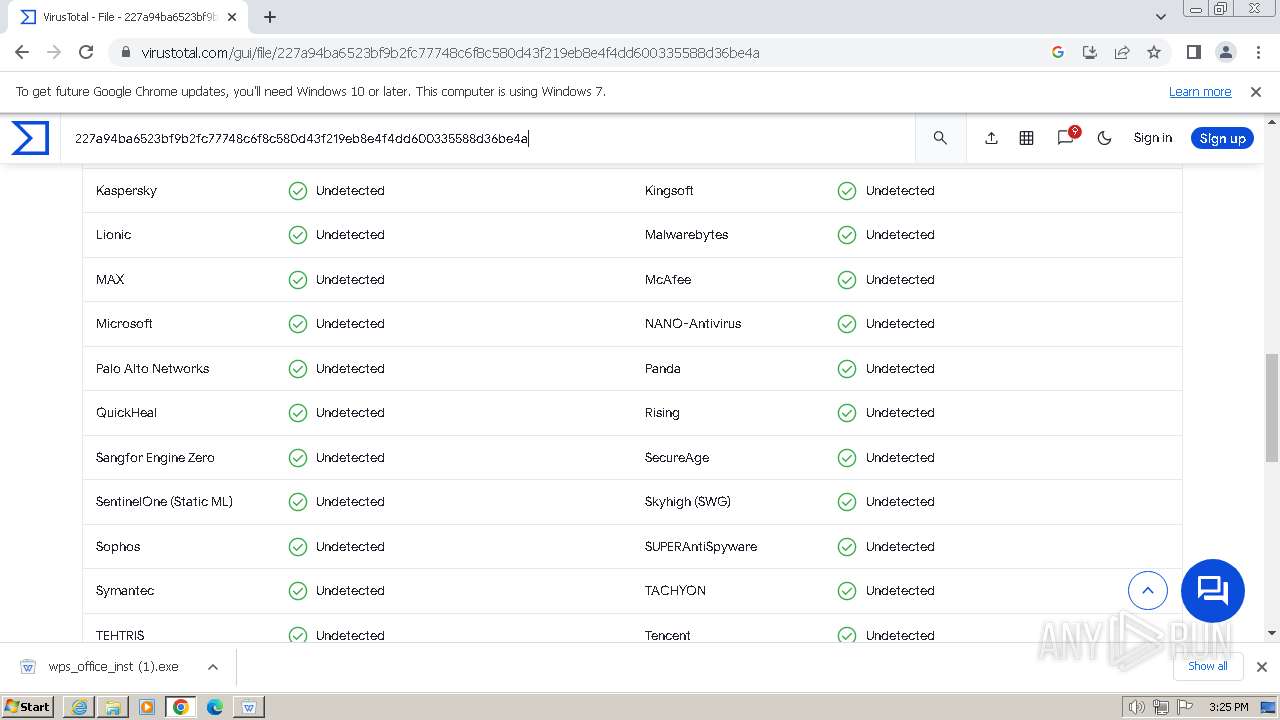Expand the download item options chevron

(212, 667)
